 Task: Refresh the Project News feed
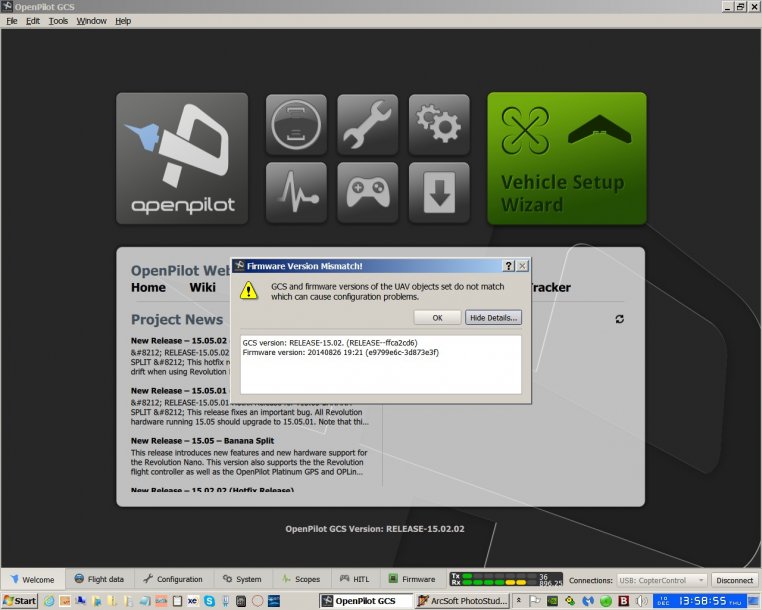(619, 319)
